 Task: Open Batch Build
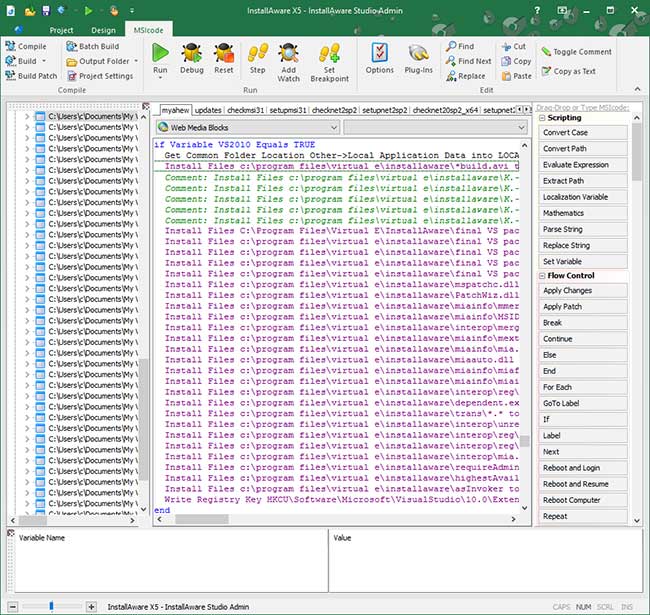92,46
